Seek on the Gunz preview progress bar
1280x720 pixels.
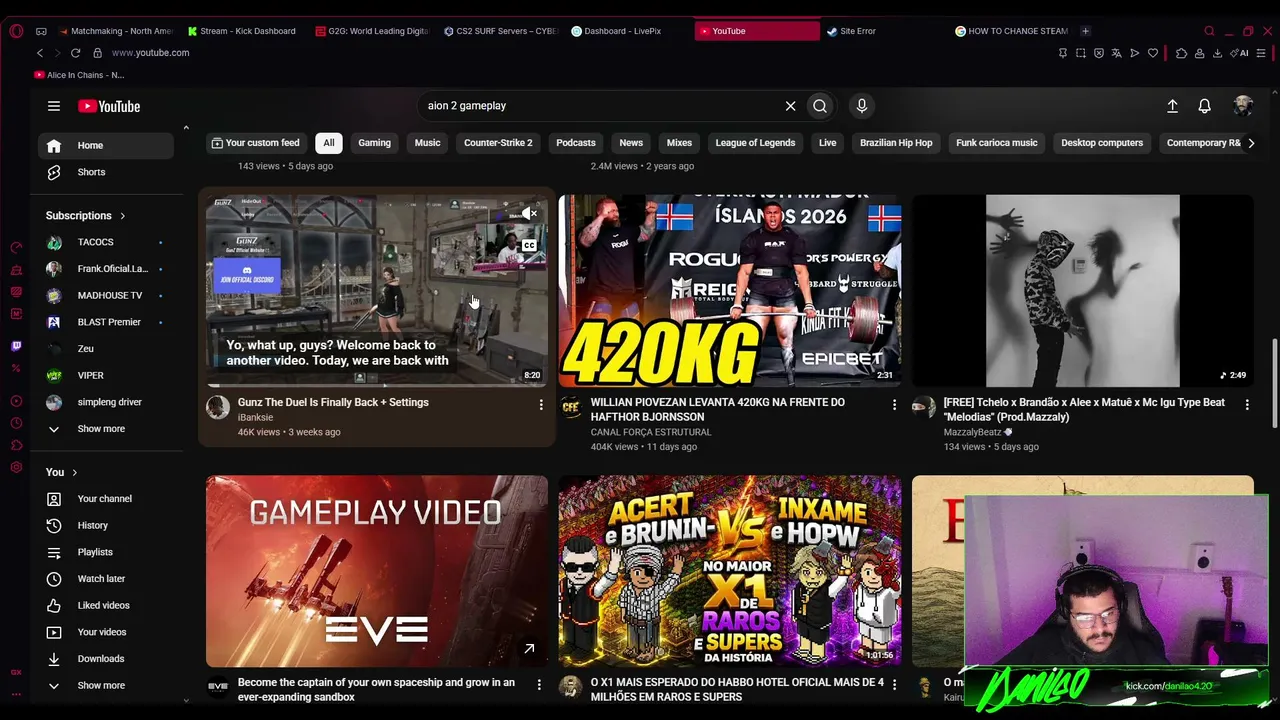(x=377, y=385)
